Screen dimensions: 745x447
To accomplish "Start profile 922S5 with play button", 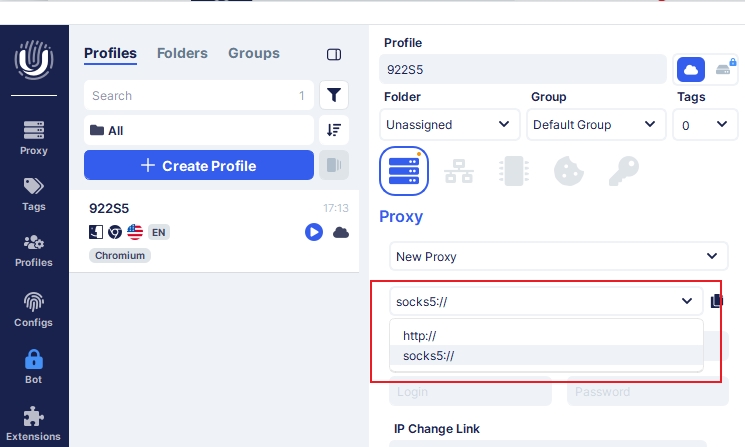I will tap(313, 232).
